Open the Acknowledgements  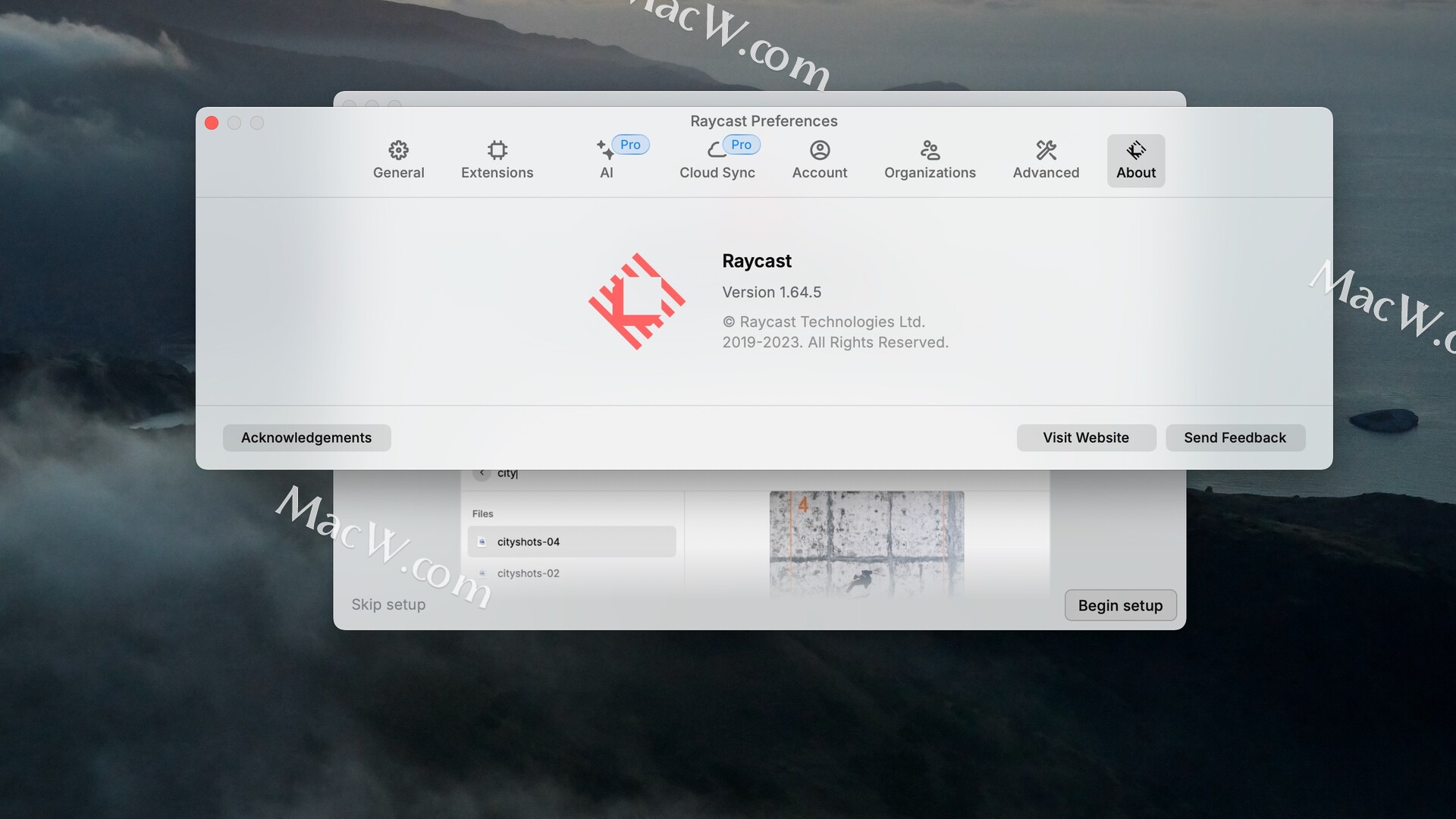[x=306, y=438]
